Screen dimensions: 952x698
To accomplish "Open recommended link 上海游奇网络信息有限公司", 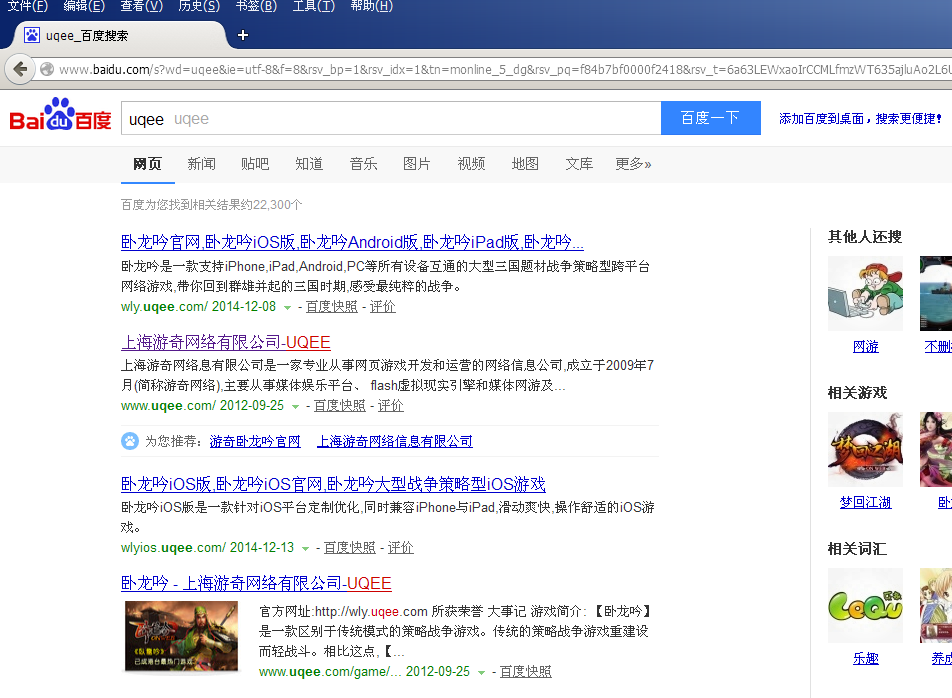I will tap(395, 441).
